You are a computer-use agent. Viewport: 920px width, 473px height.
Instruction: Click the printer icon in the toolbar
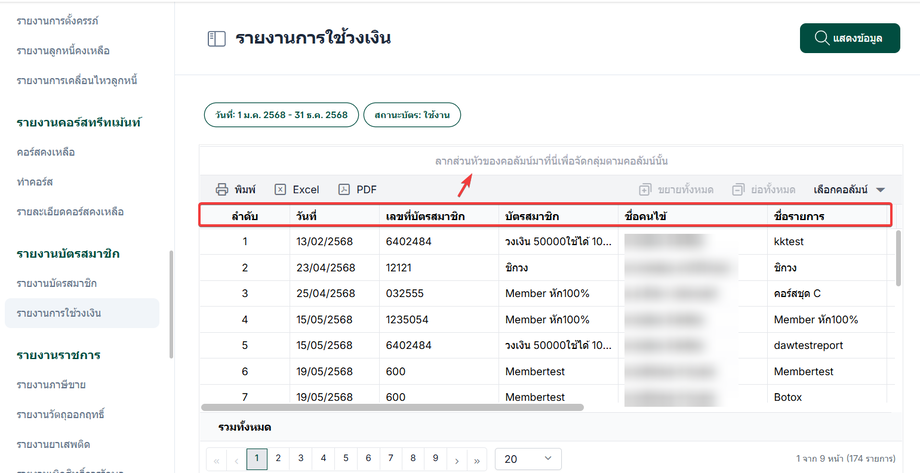click(x=222, y=190)
